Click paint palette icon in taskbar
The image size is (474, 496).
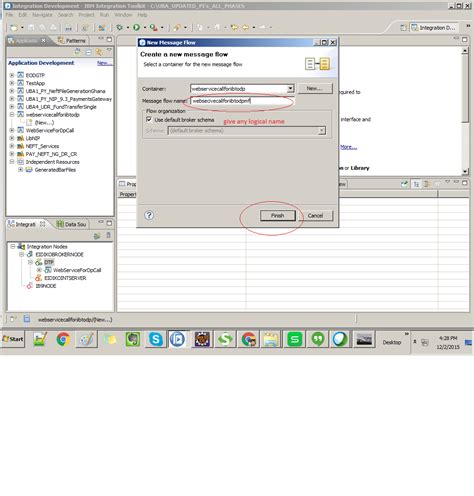(x=86, y=339)
